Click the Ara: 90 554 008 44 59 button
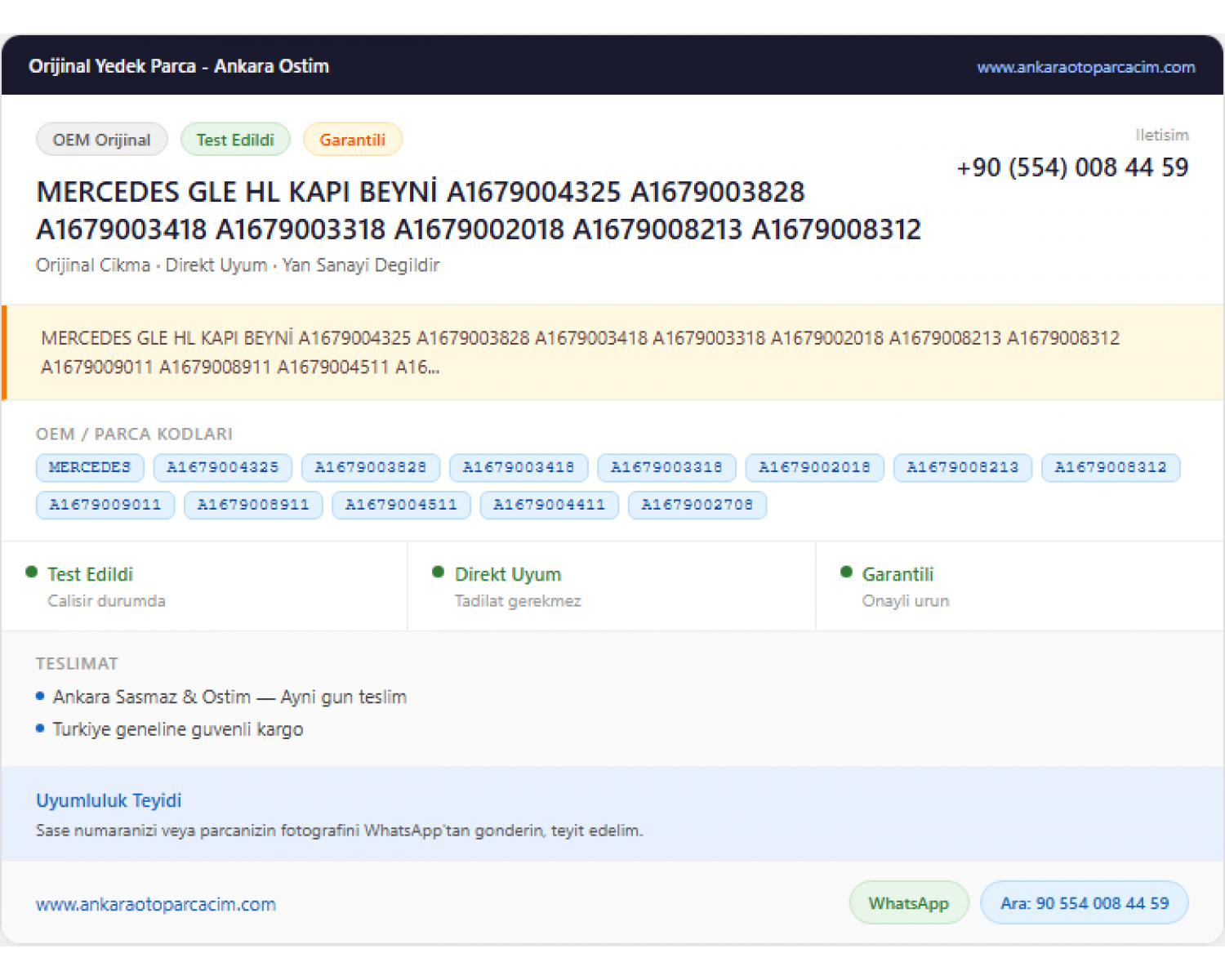1225x980 pixels. 1085,903
